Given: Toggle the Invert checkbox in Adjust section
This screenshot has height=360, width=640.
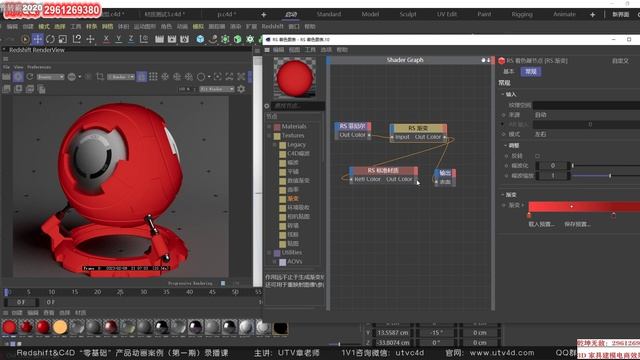Looking at the screenshot, I should (537, 156).
